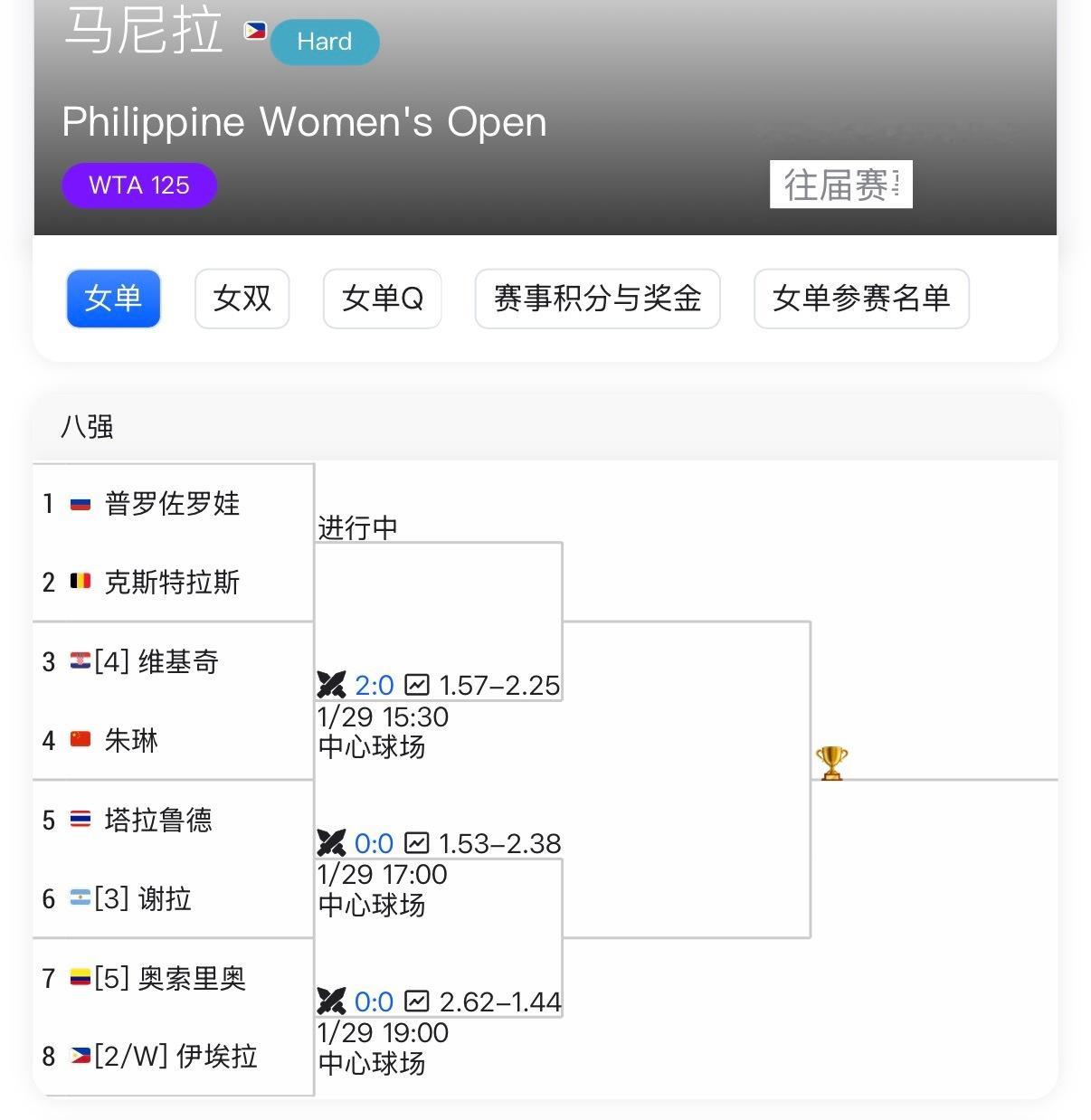Screen dimensions: 1091x1120
Task: Open odds chart icon beside 1.53–2.38
Action: tap(417, 843)
